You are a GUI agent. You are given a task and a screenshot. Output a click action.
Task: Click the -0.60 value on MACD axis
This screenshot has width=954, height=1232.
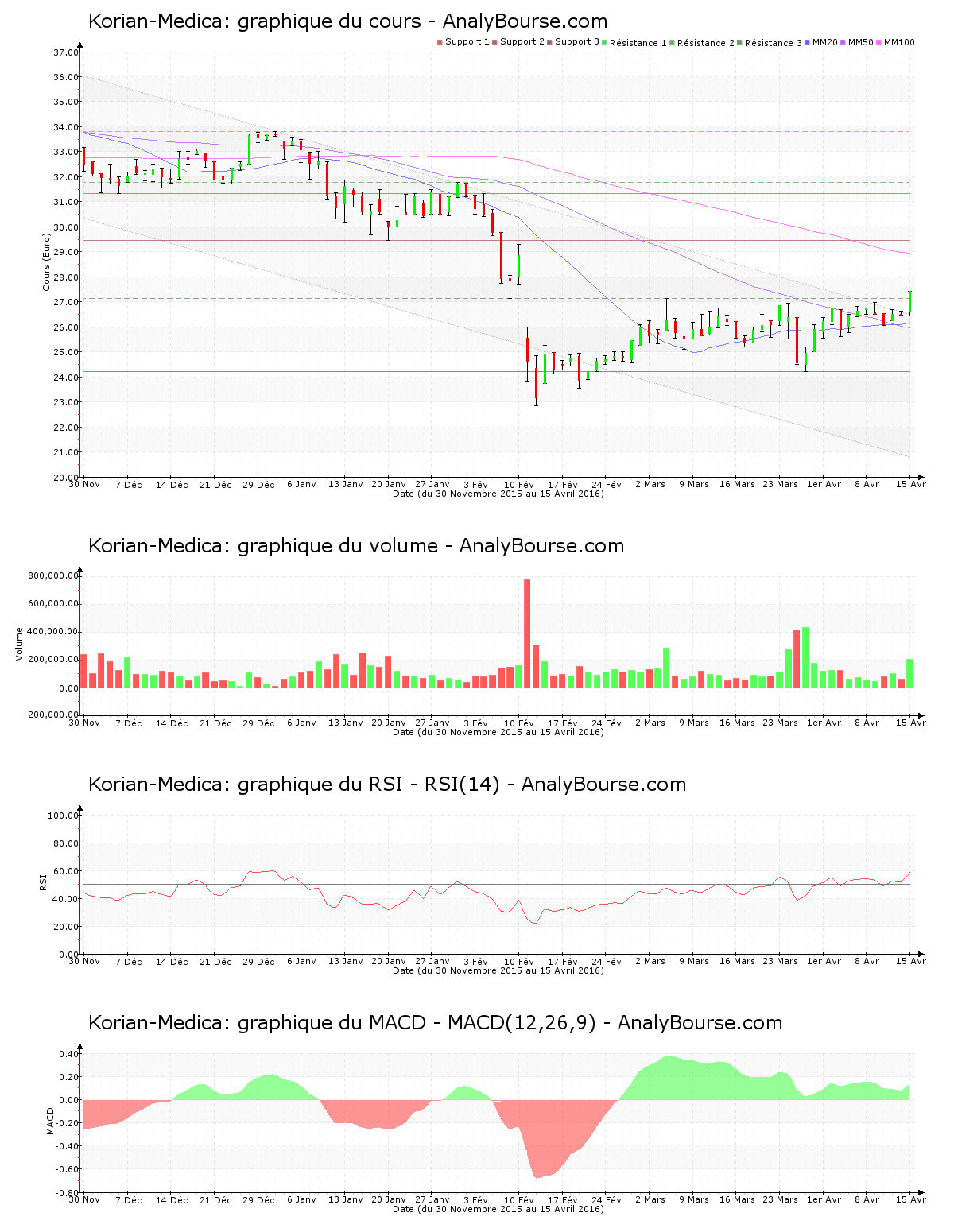(x=67, y=1169)
